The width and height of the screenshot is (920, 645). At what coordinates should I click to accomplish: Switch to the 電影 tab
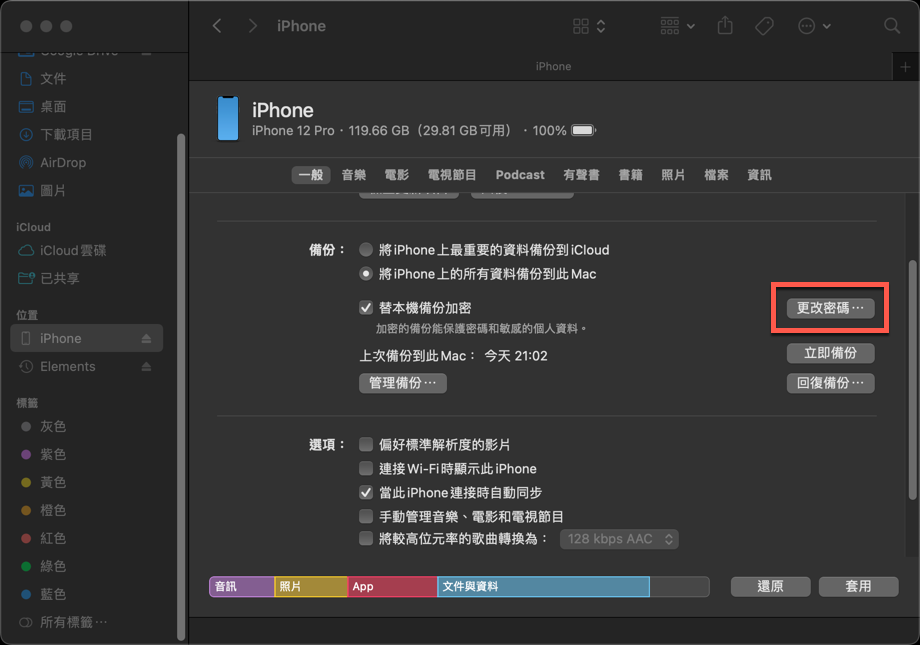pyautogui.click(x=397, y=175)
